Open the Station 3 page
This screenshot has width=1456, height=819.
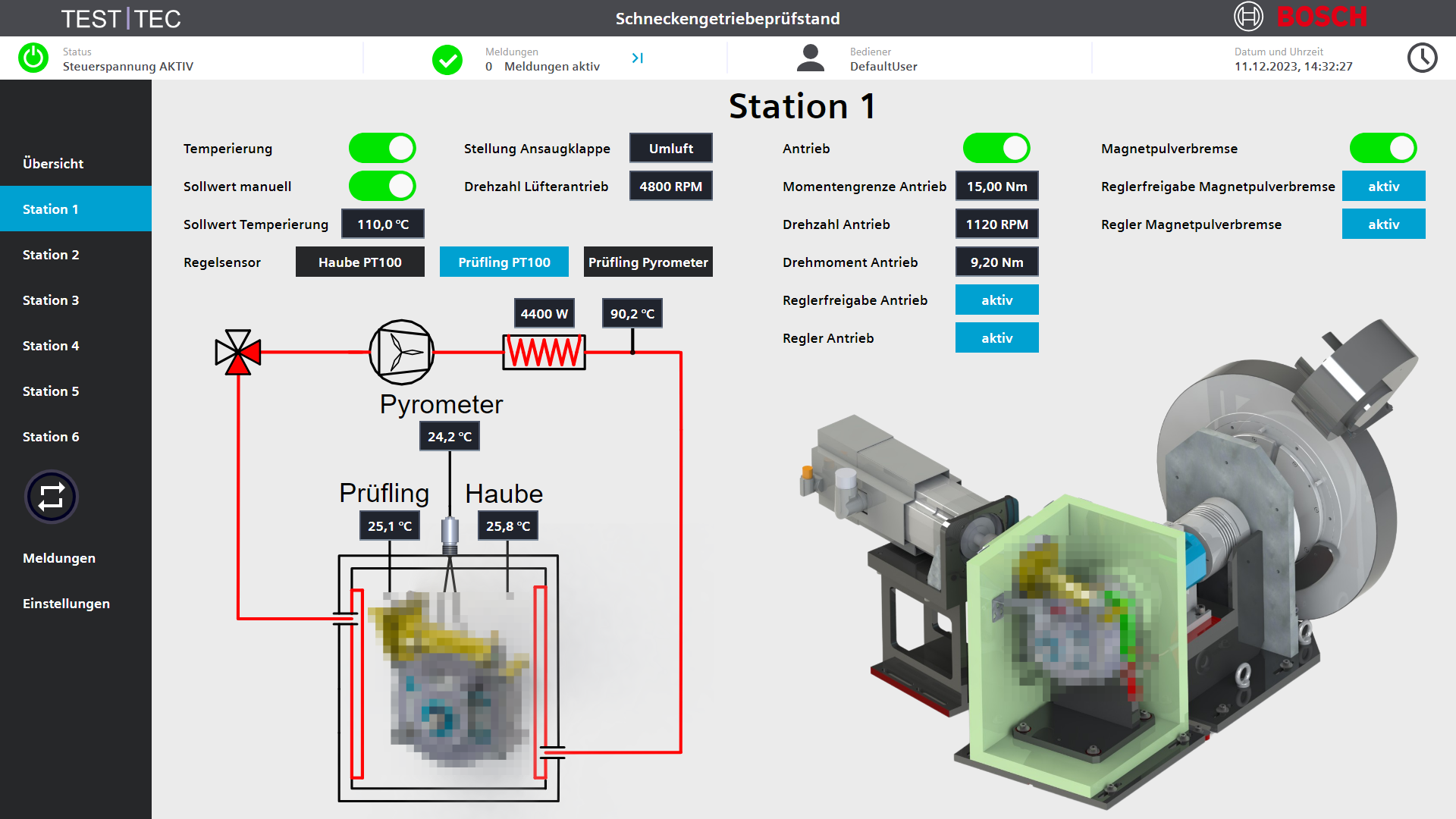[51, 300]
